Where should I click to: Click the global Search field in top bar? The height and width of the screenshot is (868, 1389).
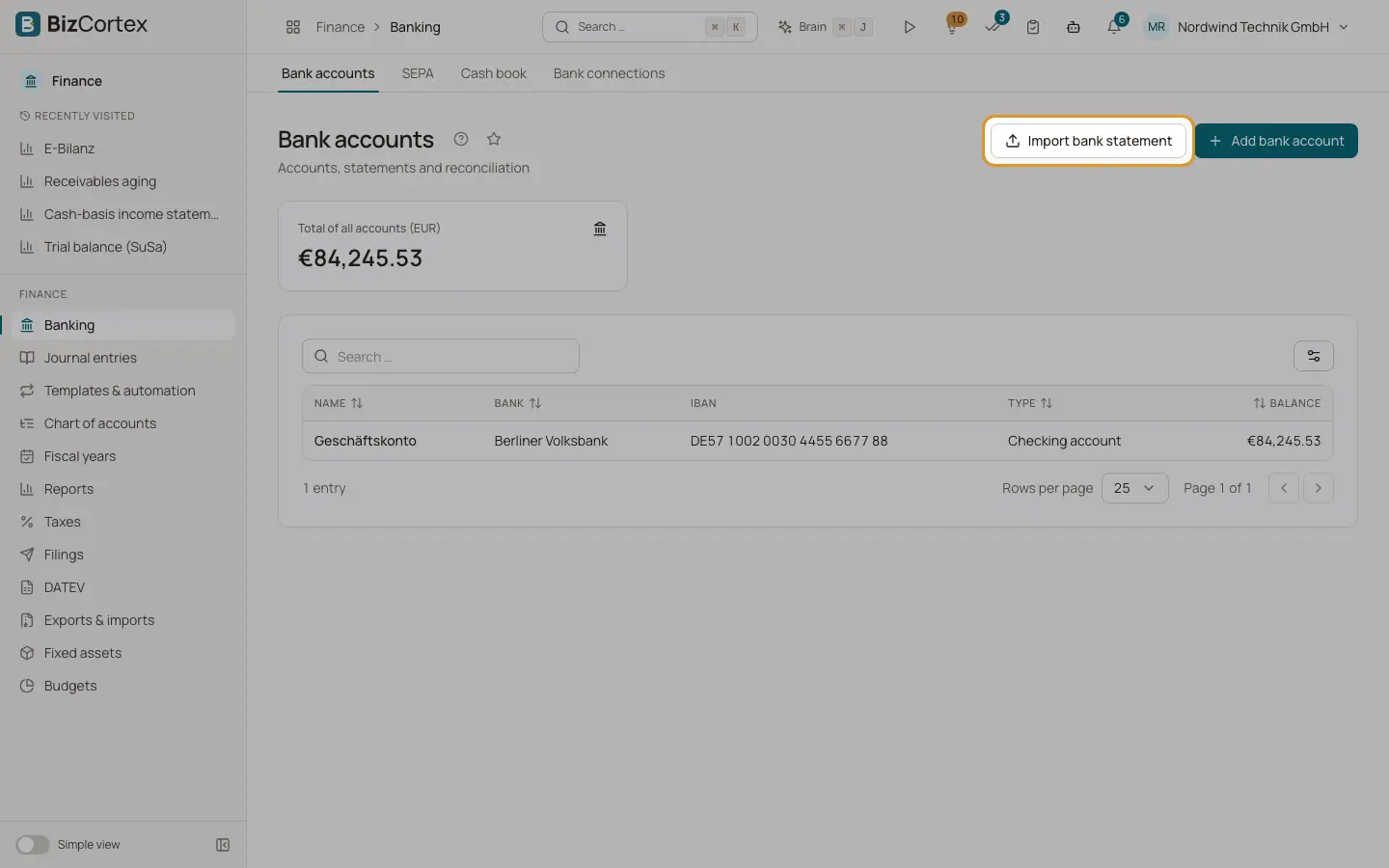pos(650,27)
